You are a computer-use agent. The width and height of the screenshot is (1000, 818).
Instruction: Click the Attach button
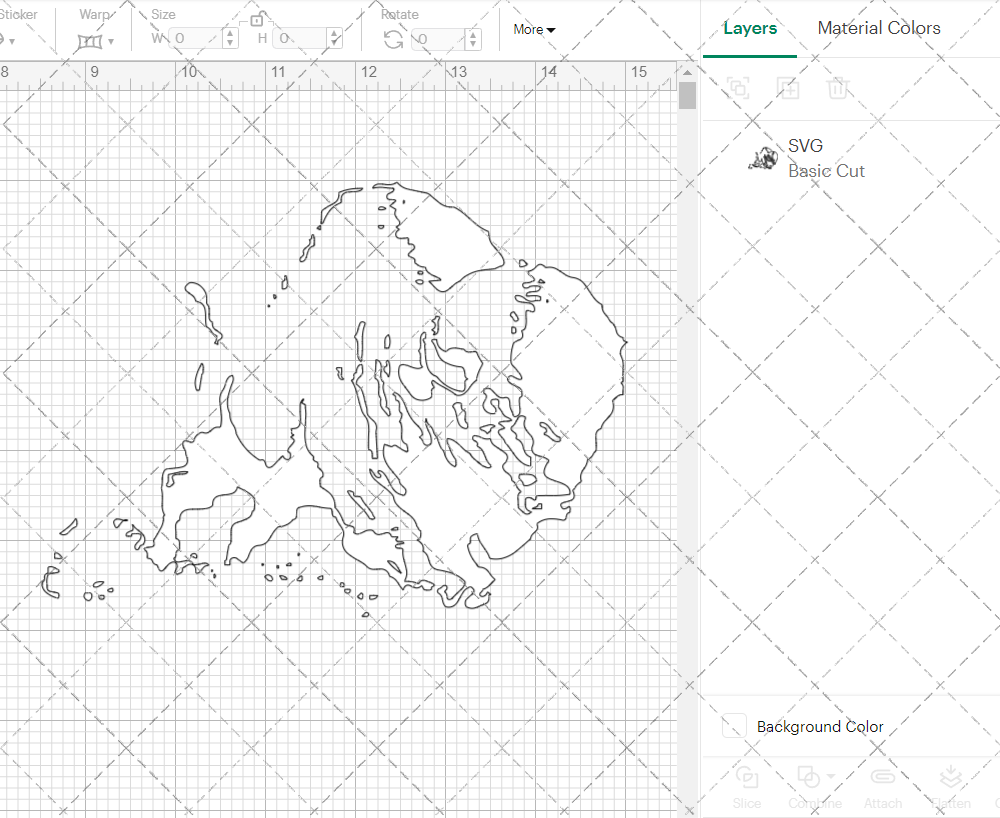tap(883, 788)
